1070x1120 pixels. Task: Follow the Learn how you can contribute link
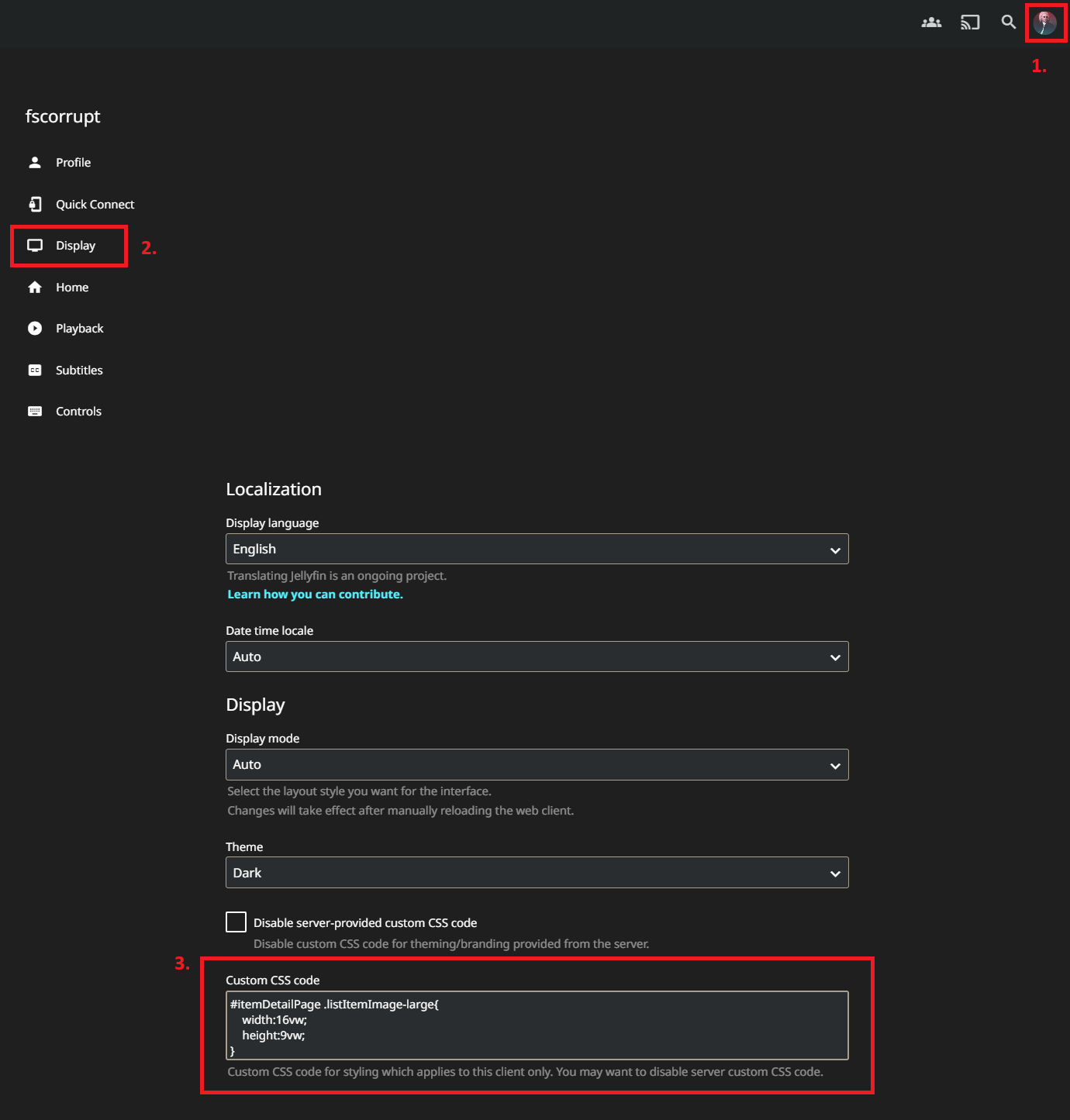point(315,594)
